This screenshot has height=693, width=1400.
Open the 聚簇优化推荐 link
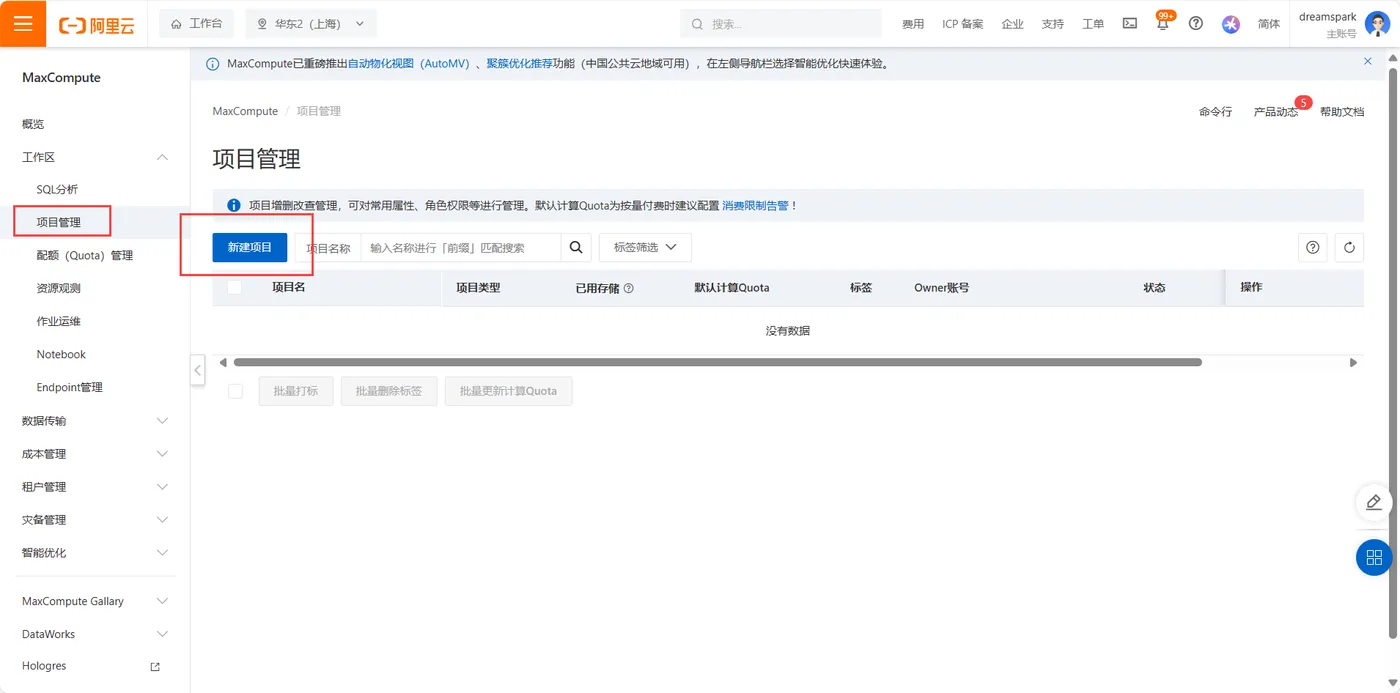[x=520, y=63]
